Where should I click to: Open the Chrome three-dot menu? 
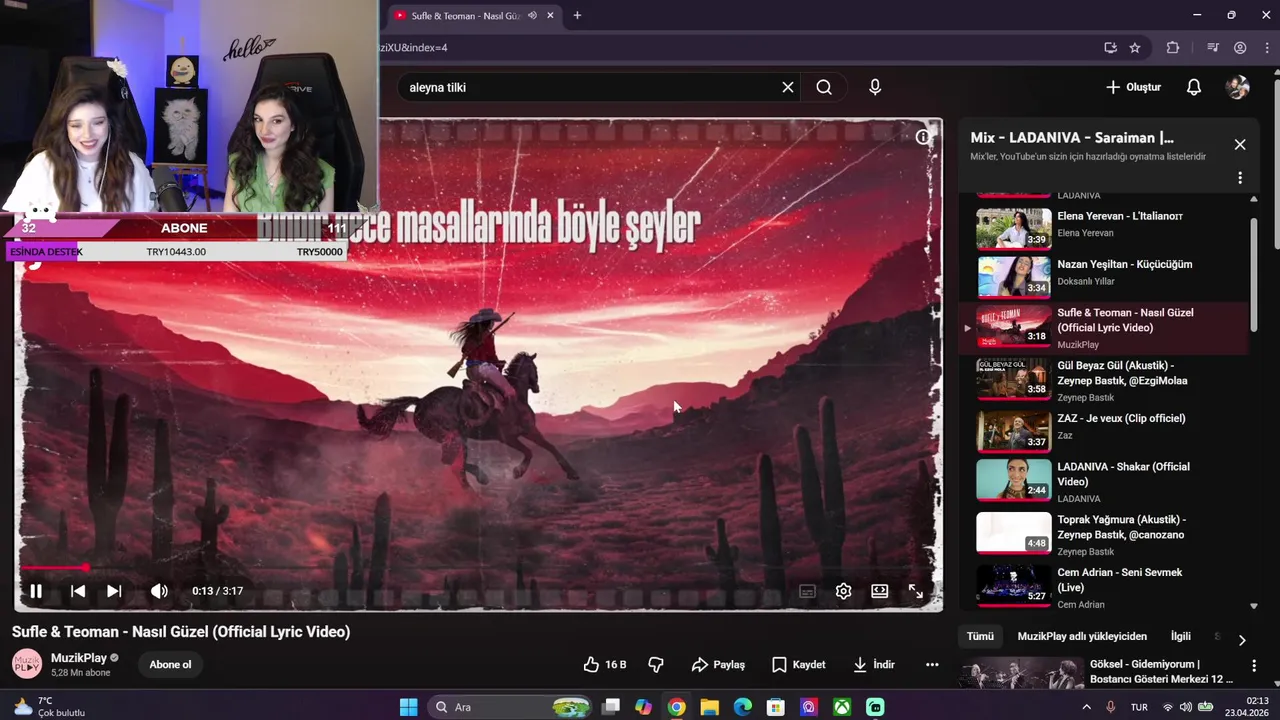[x=1265, y=47]
